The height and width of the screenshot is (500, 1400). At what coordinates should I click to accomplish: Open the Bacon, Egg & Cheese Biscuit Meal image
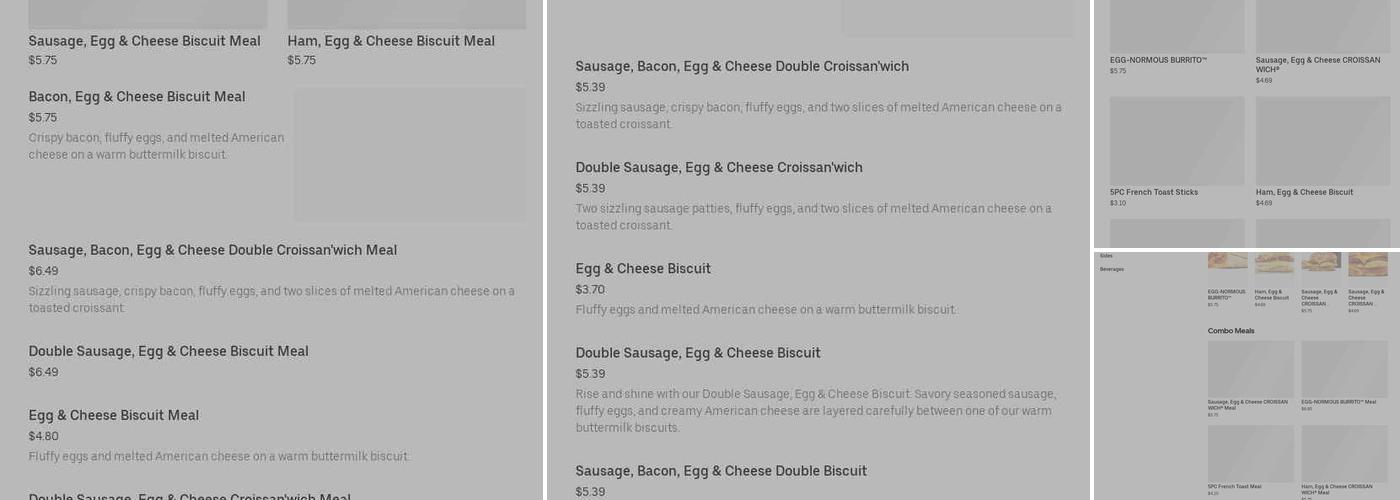coord(409,154)
